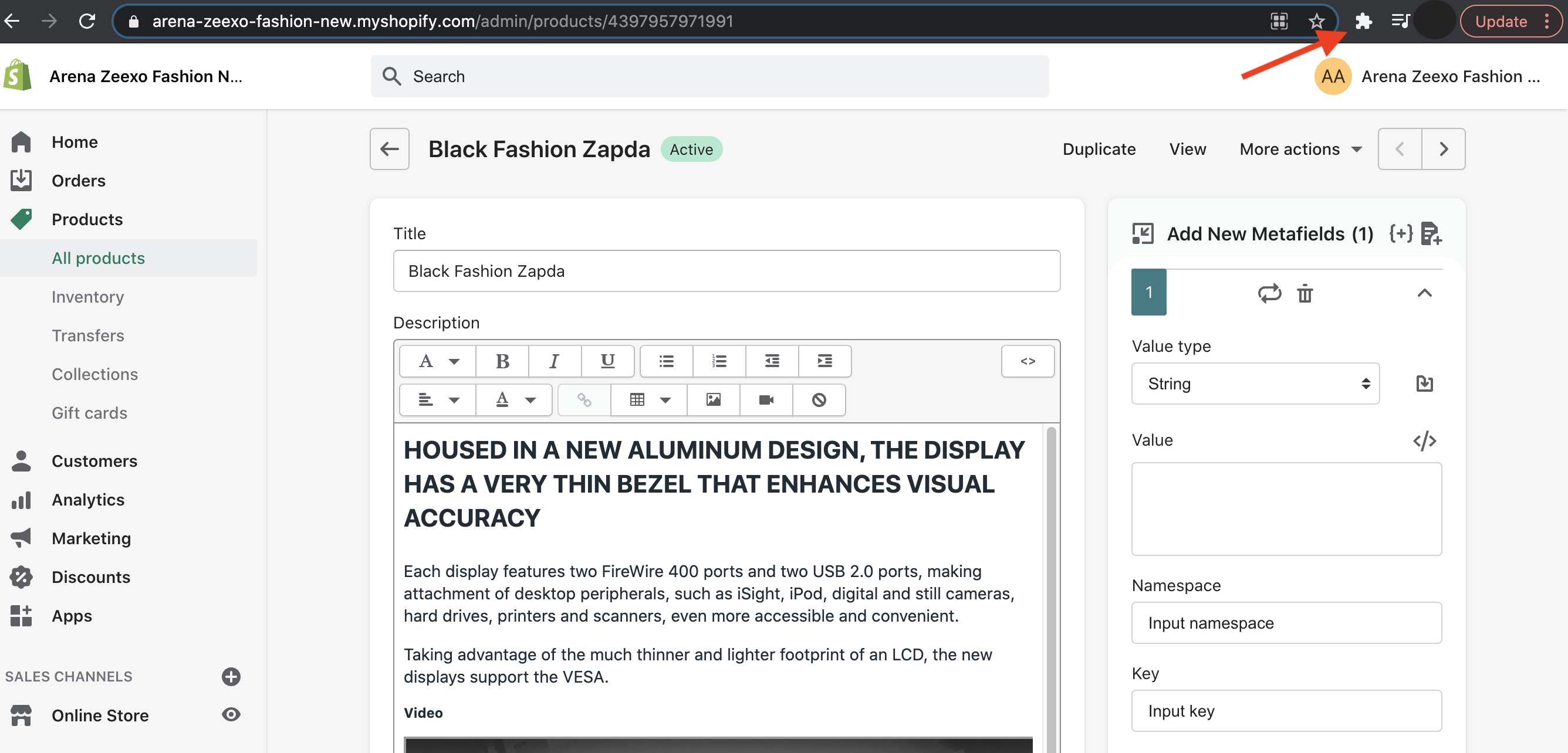Click the Input namespace field
This screenshot has width=1568, height=753.
coord(1286,623)
